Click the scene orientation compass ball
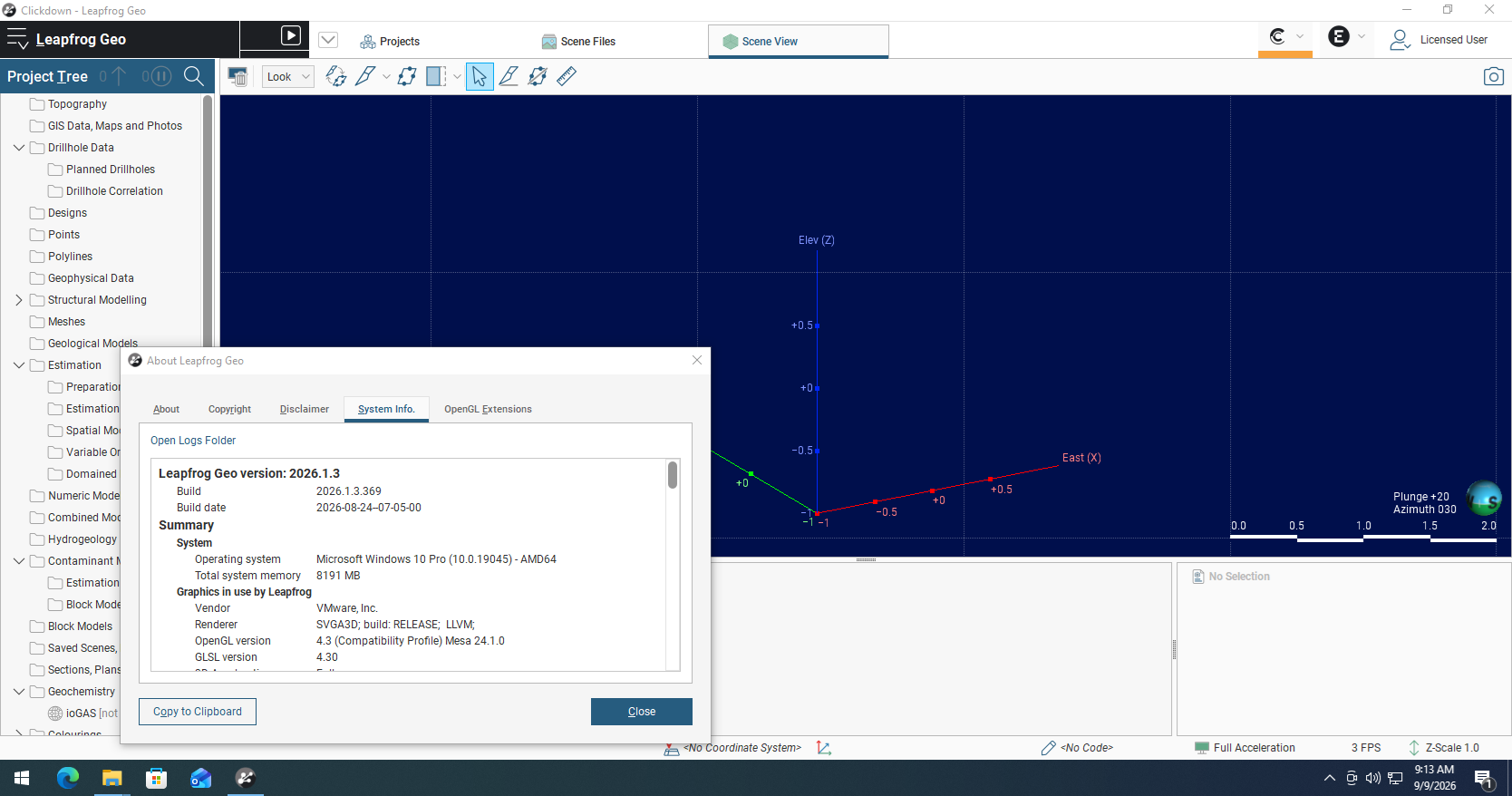This screenshot has width=1512, height=796. [x=1484, y=498]
